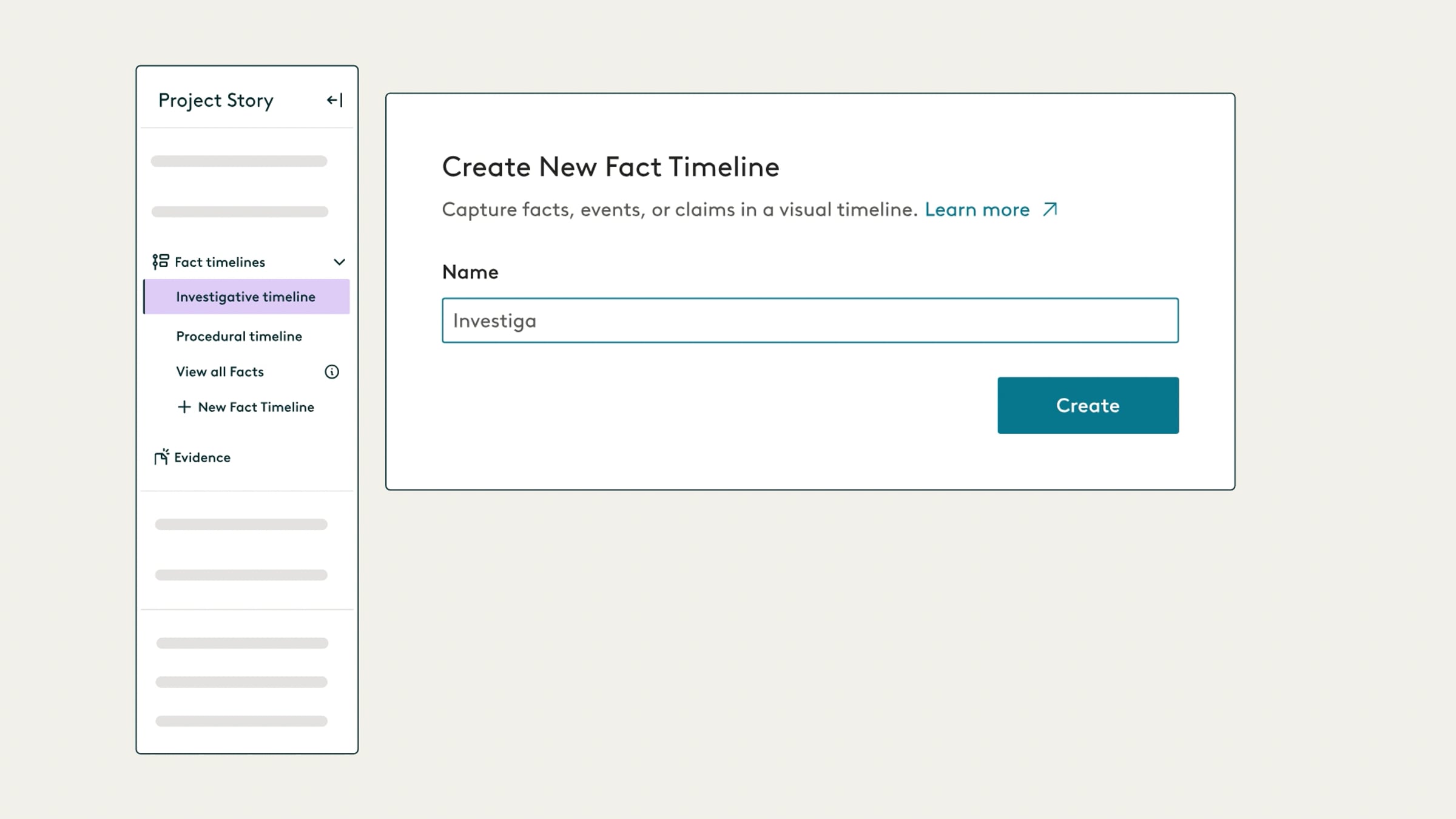Image resolution: width=1456 pixels, height=819 pixels.
Task: Open Procedural timeline
Action: 239,336
